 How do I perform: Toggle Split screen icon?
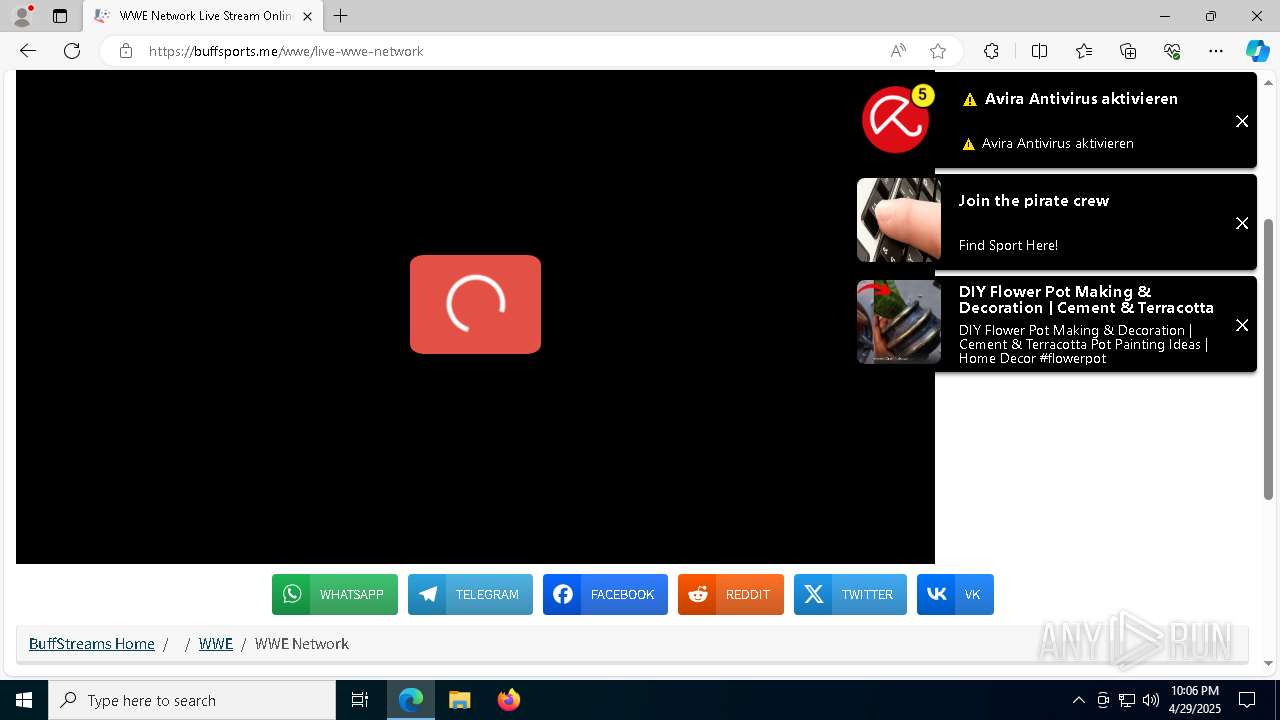1039,51
